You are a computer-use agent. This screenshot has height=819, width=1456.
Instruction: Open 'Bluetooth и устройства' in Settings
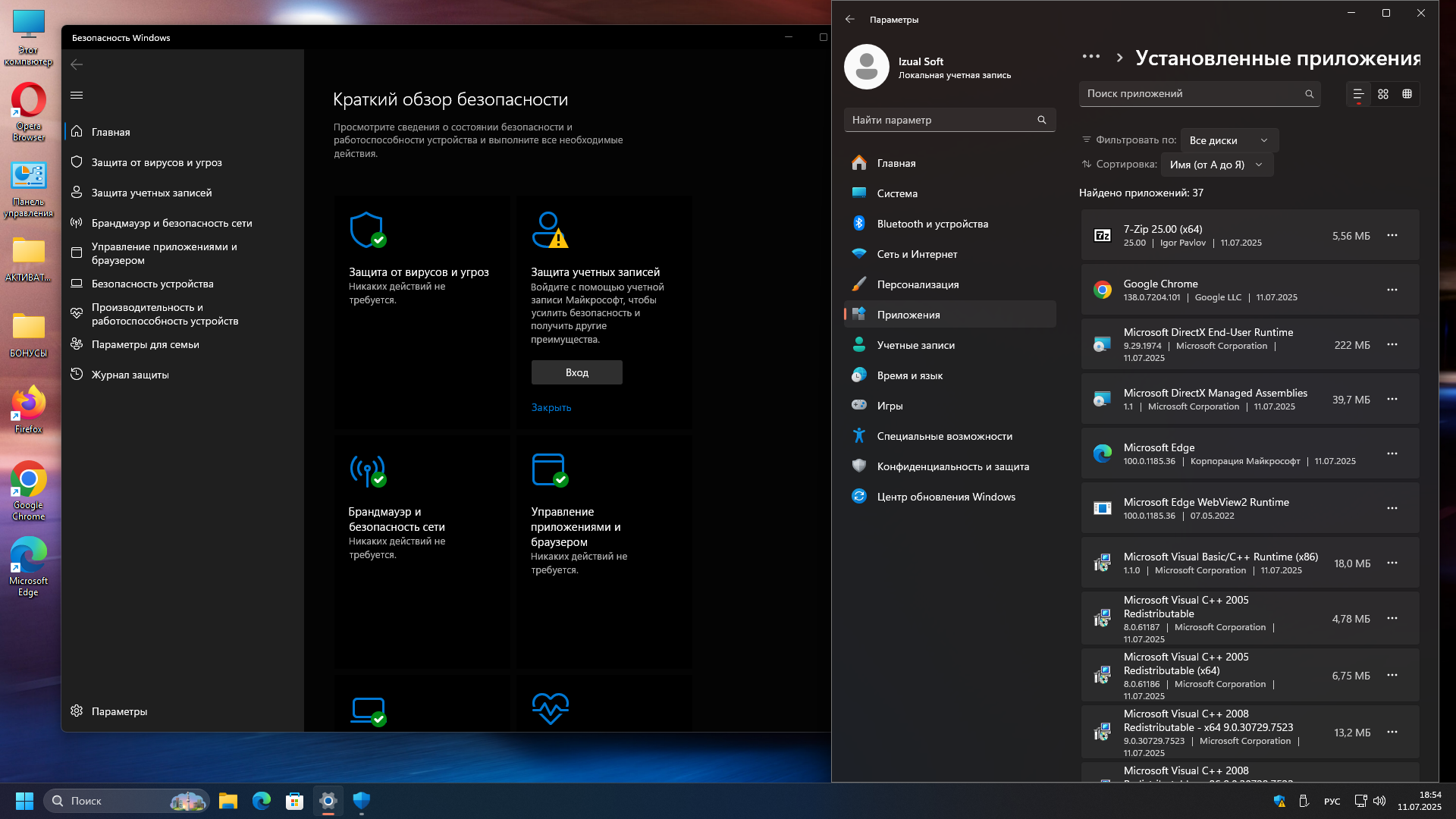tap(949, 224)
